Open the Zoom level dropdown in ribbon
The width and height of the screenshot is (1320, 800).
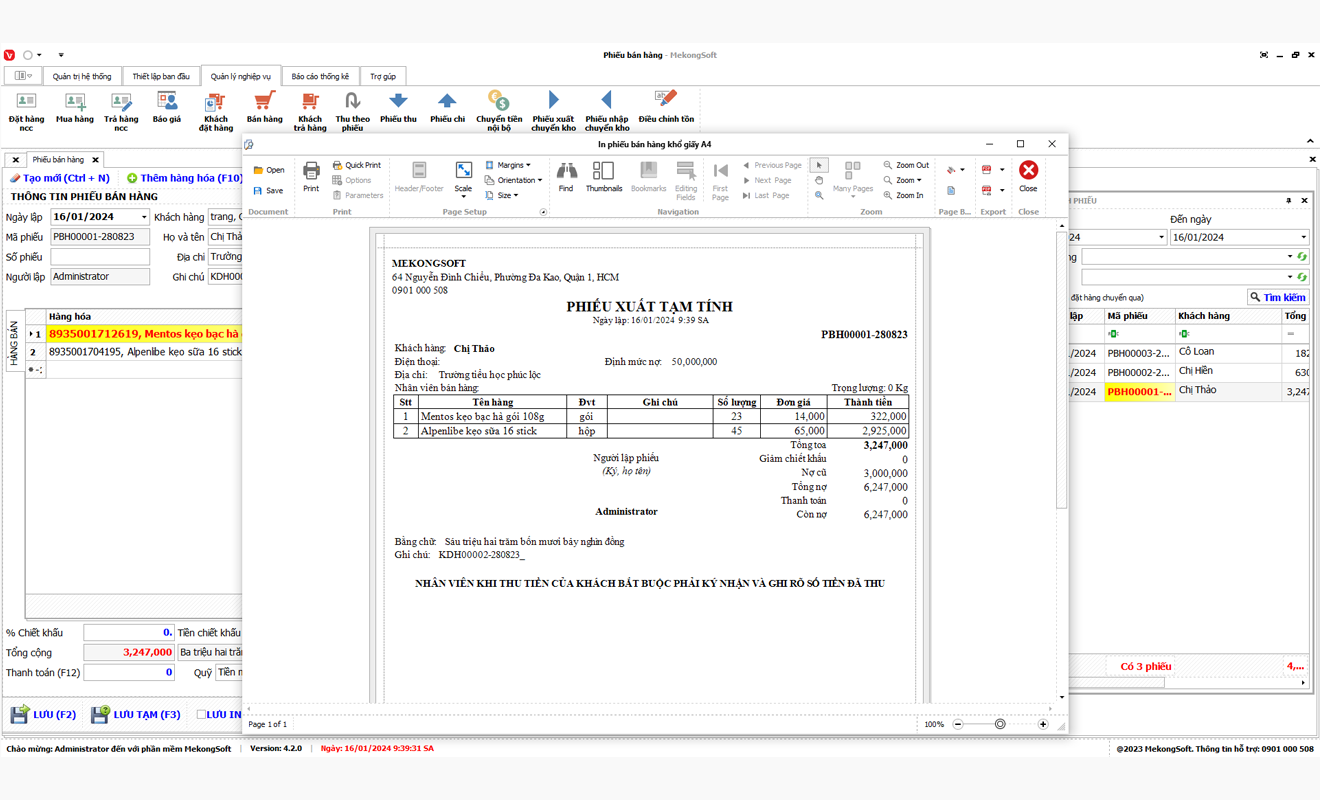903,180
